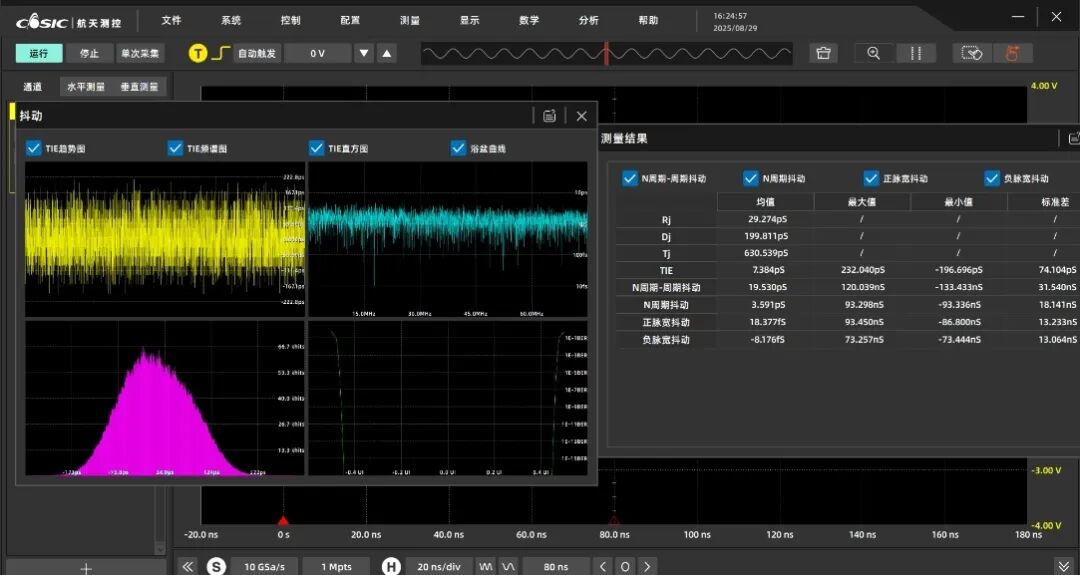The image size is (1080, 575).
Task: Toggle TIE频谱图 checkbox
Action: pyautogui.click(x=175, y=148)
